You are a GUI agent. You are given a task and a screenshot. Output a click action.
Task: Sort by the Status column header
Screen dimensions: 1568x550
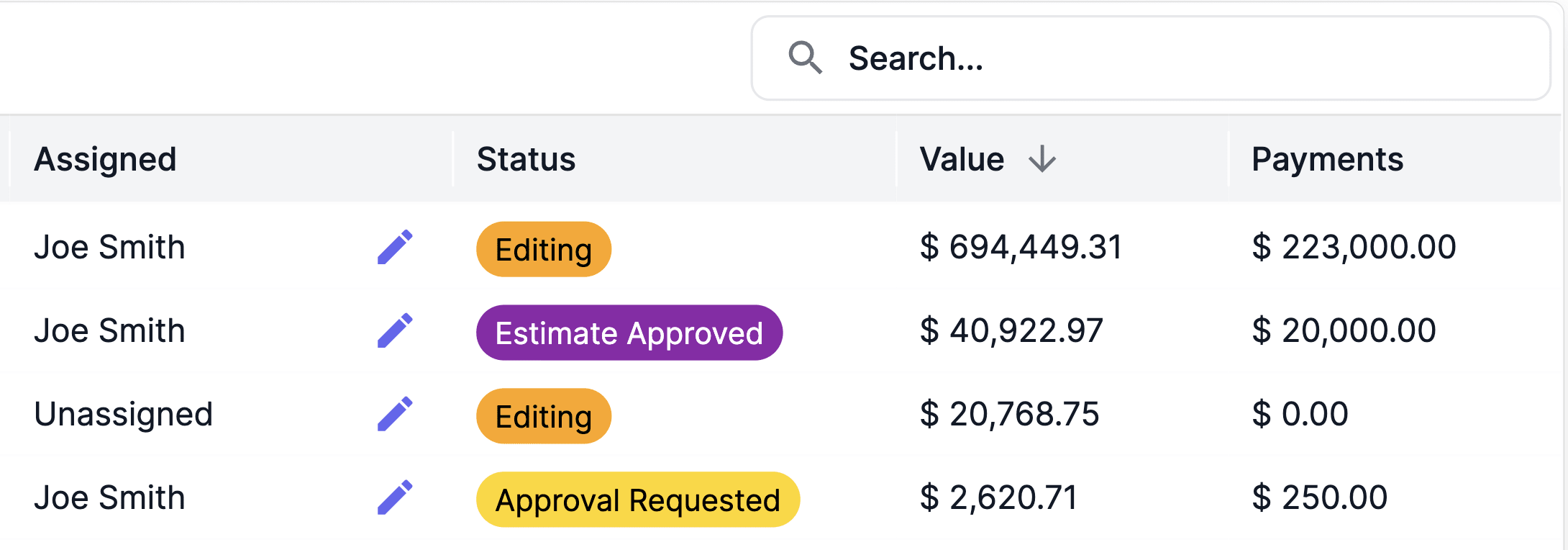click(x=526, y=159)
